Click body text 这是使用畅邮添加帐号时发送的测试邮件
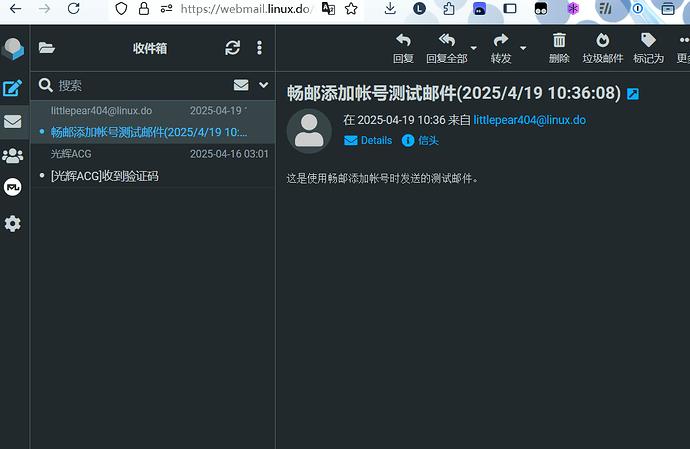Viewport: 690px width, 449px height. pyautogui.click(x=382, y=178)
